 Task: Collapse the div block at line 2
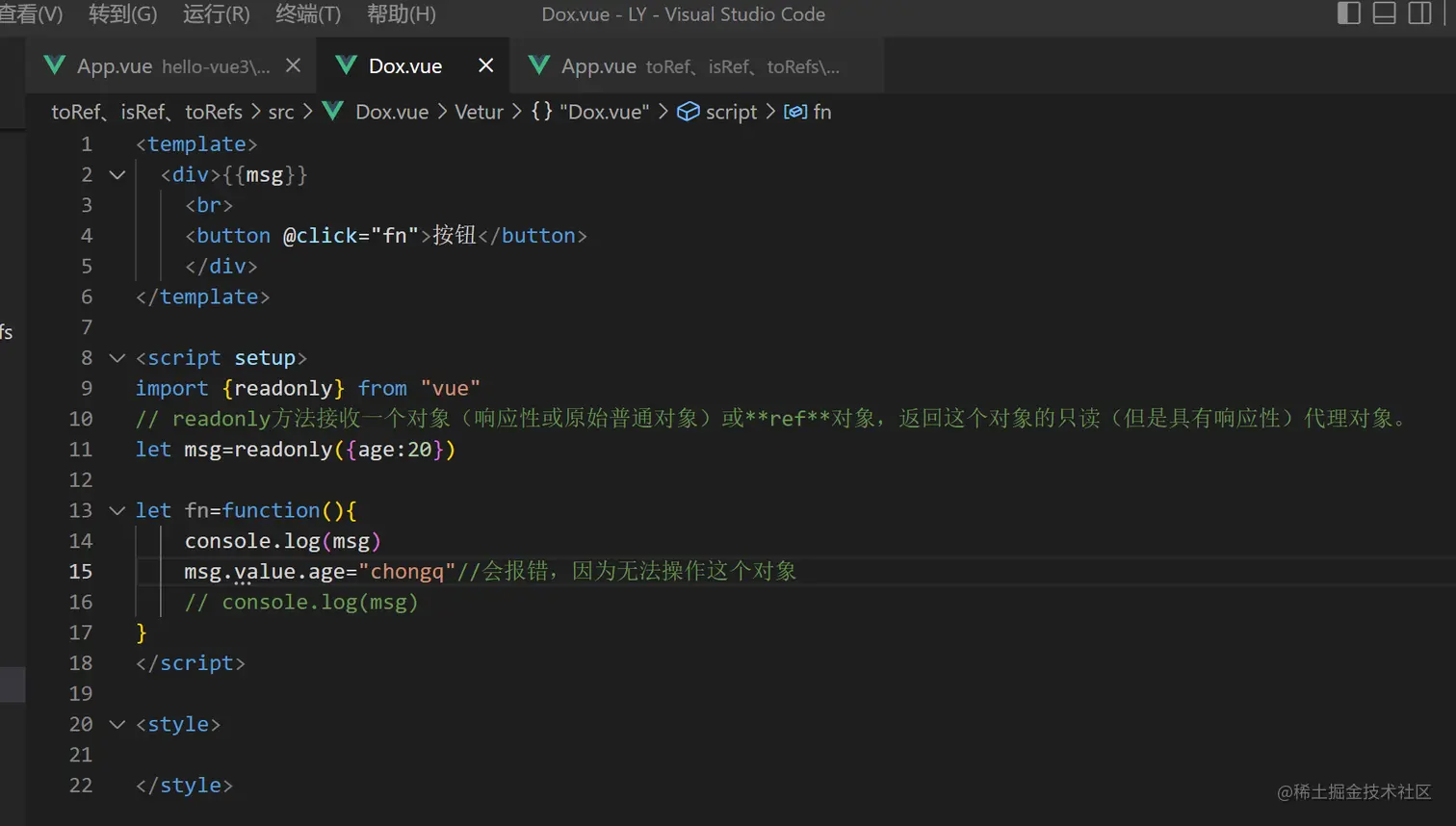[x=117, y=175]
